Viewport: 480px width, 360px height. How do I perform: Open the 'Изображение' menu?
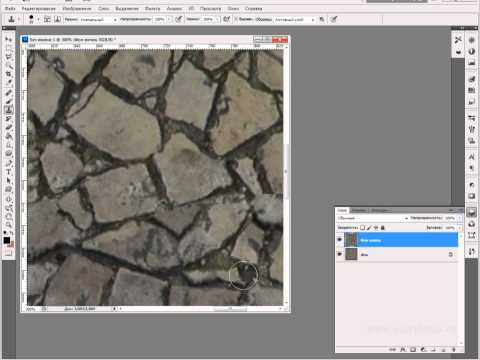point(77,8)
